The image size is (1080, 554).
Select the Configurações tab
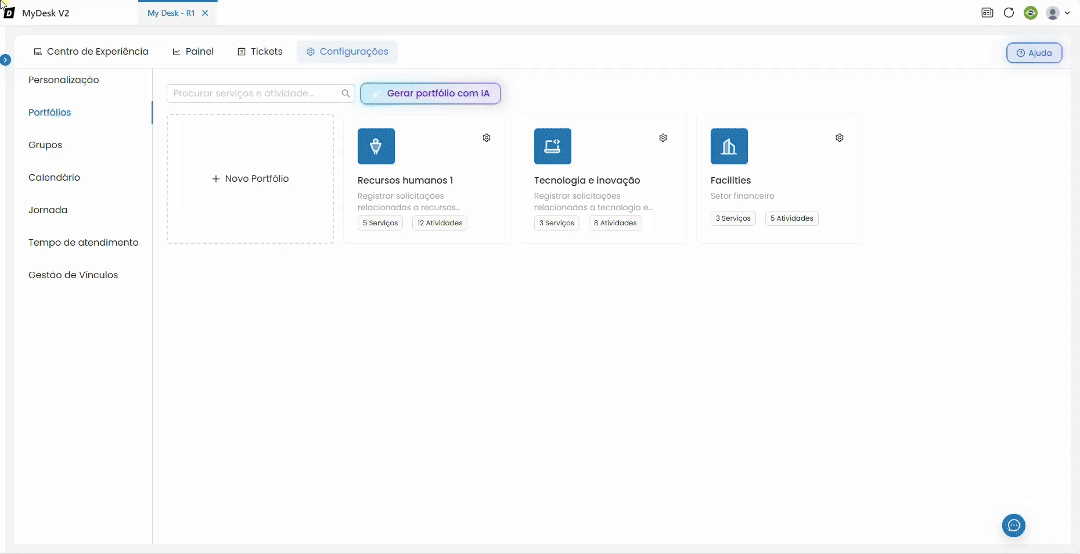click(x=347, y=52)
